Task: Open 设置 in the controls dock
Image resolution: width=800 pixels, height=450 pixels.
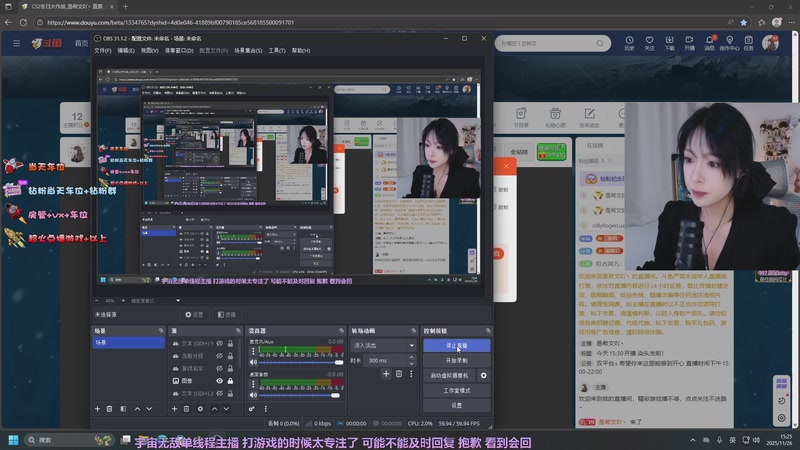Action: 457,405
